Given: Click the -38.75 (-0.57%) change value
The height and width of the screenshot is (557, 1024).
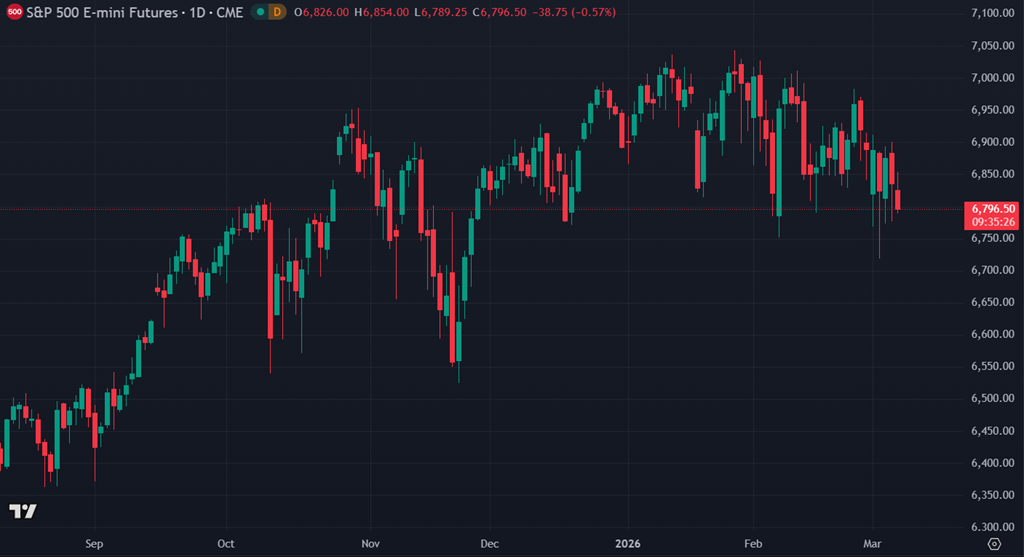Looking at the screenshot, I should [x=577, y=12].
